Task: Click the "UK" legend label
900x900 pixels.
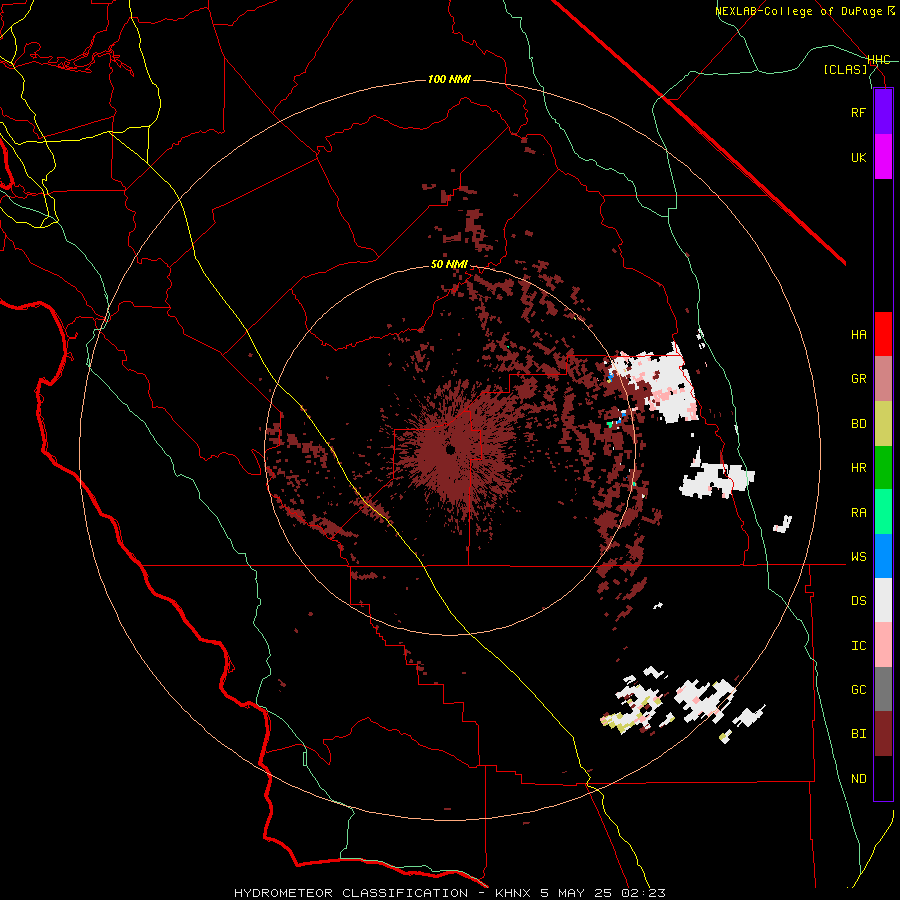Action: point(858,157)
